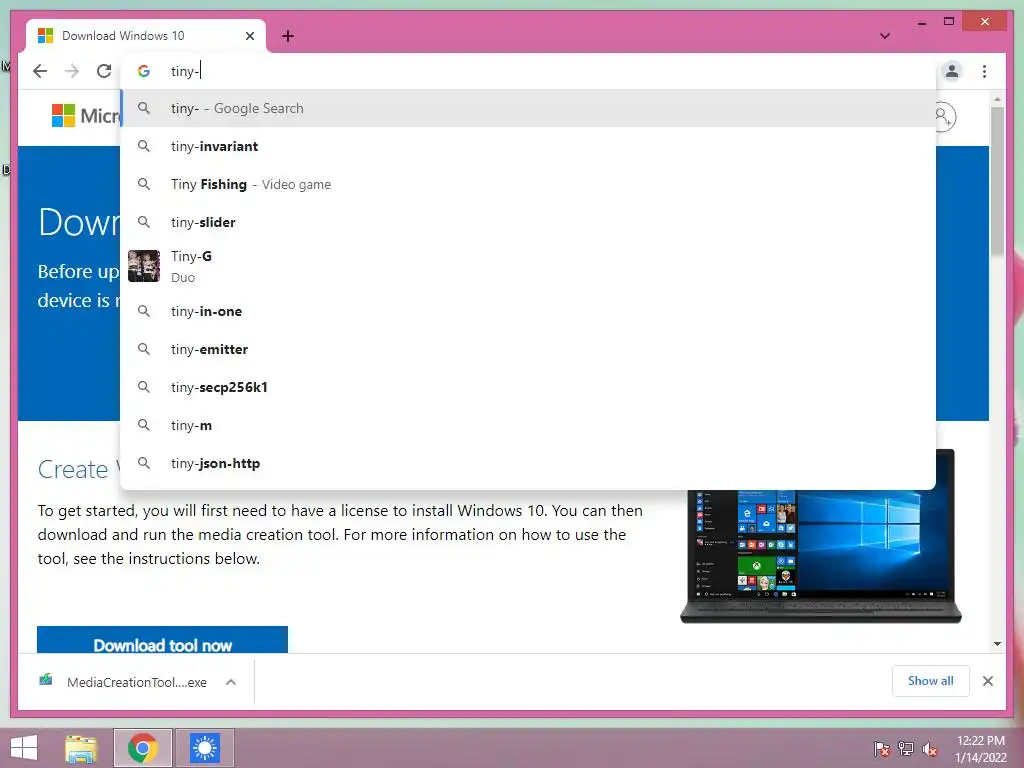Choose the Tiny Fishing video game suggestion
Viewport: 1024px width, 768px height.
pyautogui.click(x=528, y=184)
